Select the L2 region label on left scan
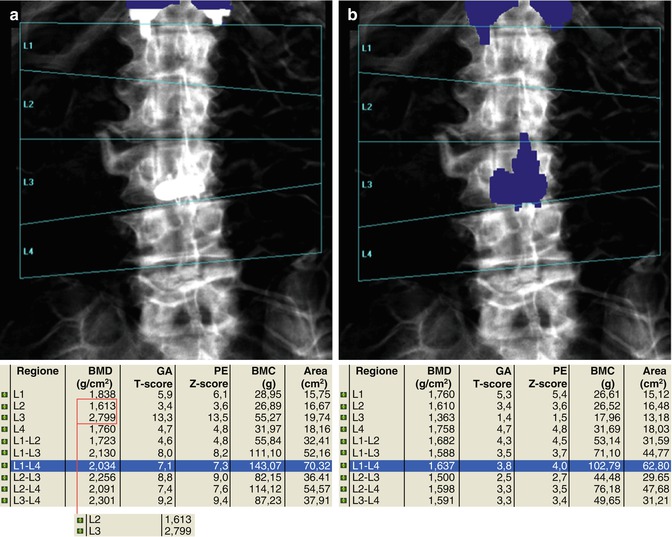This screenshot has height=537, width=672. [29, 104]
